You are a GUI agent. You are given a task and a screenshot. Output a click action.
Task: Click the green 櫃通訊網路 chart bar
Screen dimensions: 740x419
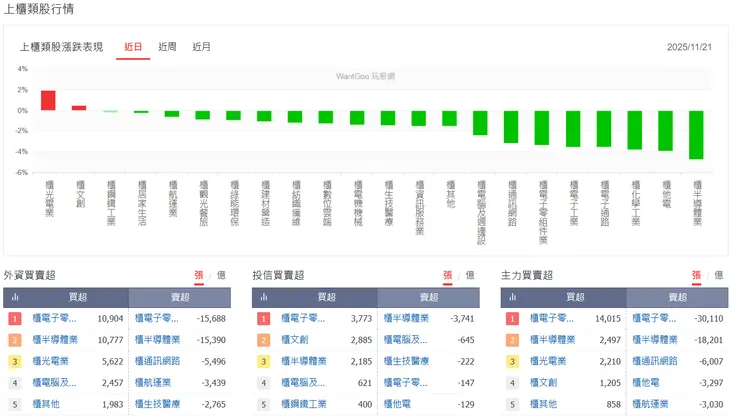pyautogui.click(x=511, y=127)
